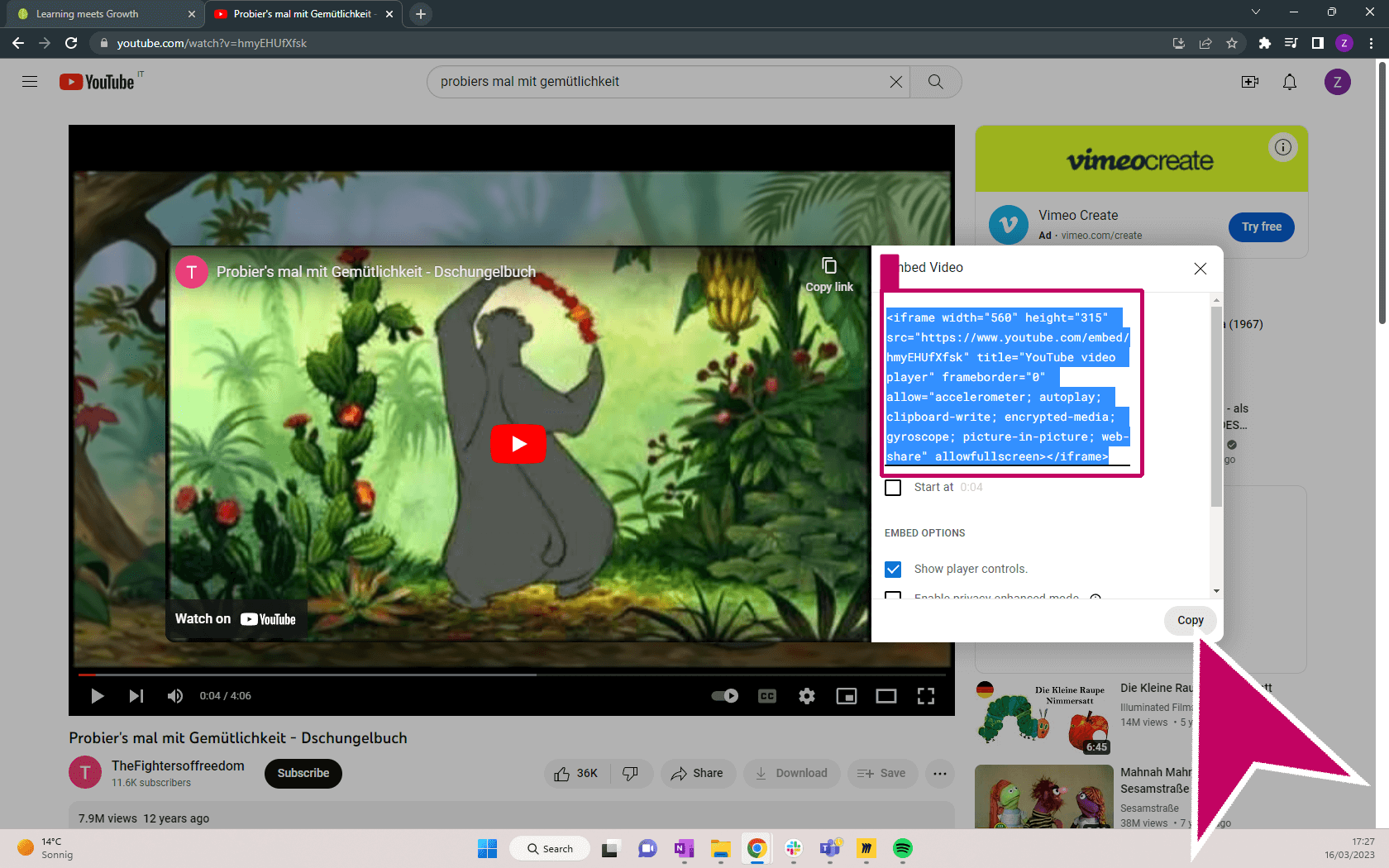This screenshot has width=1389, height=868.
Task: Open ad info icon on Vimeo banner
Action: pos(1283,147)
